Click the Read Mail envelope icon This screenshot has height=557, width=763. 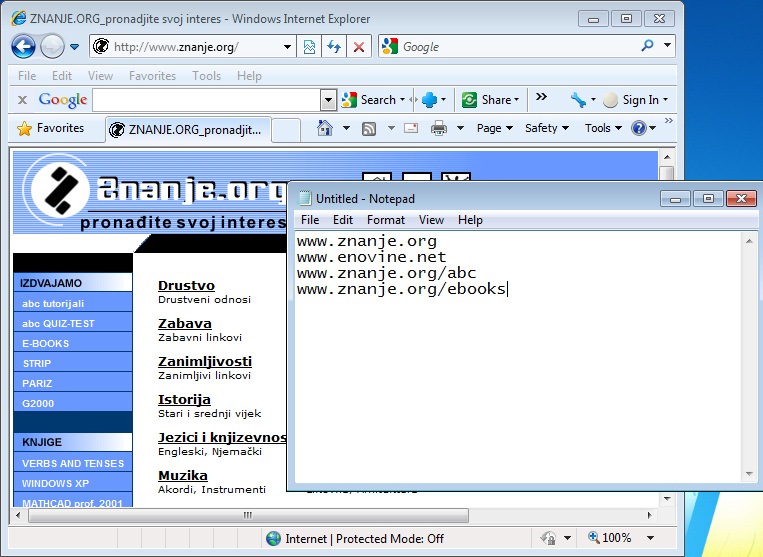[411, 128]
